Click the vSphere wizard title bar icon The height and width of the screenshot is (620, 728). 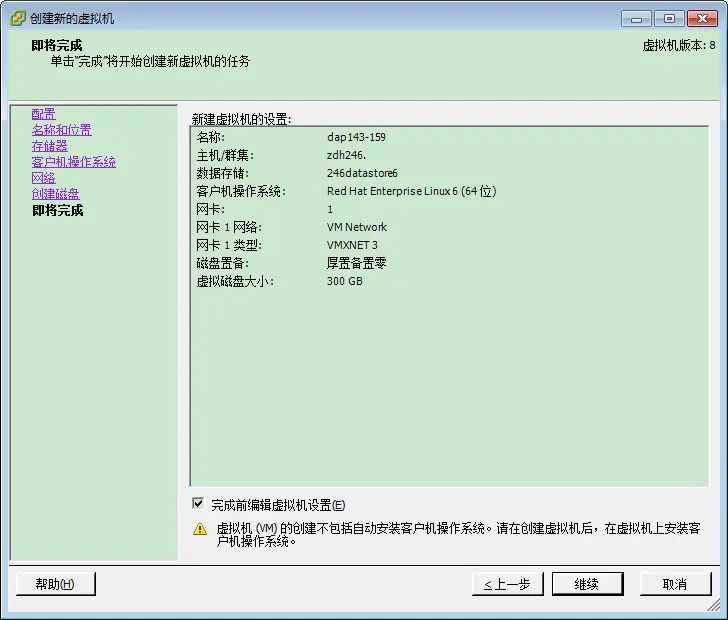point(18,19)
